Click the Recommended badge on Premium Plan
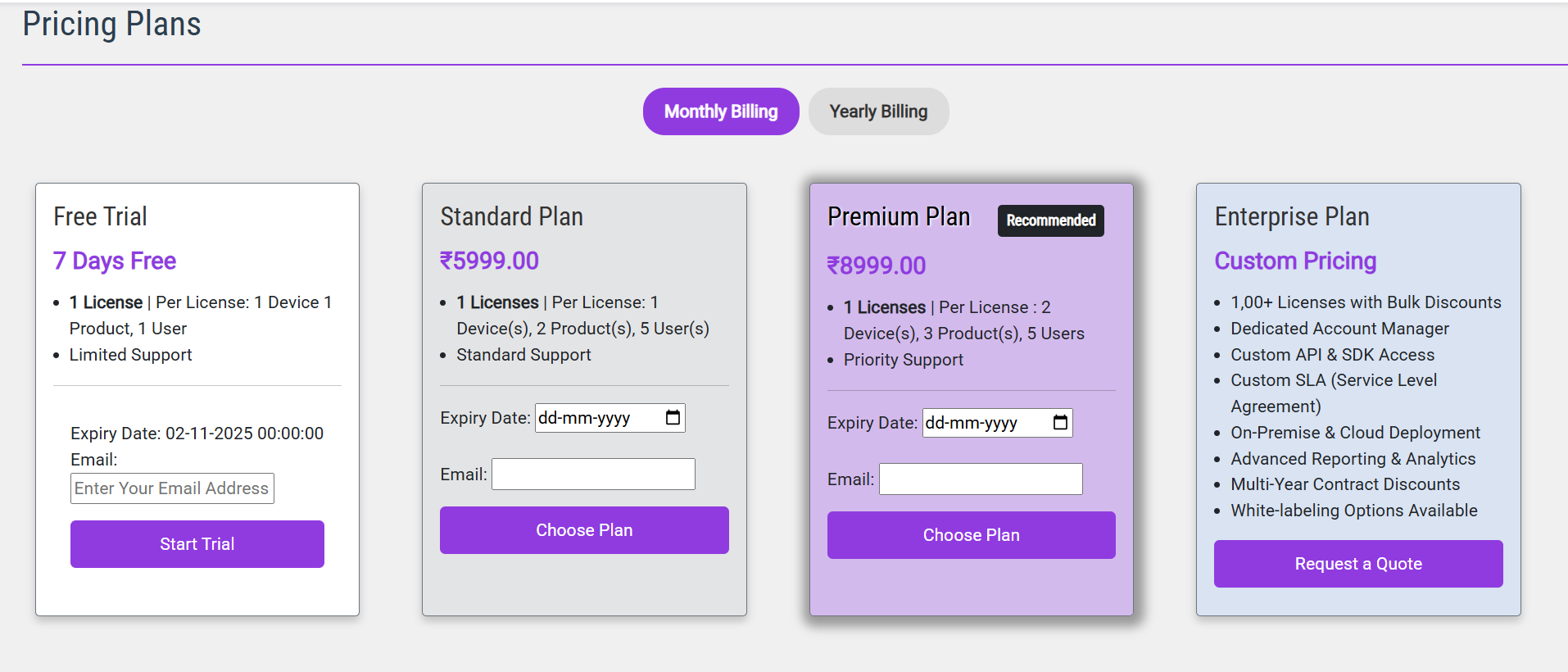The width and height of the screenshot is (1568, 672). coord(1050,220)
